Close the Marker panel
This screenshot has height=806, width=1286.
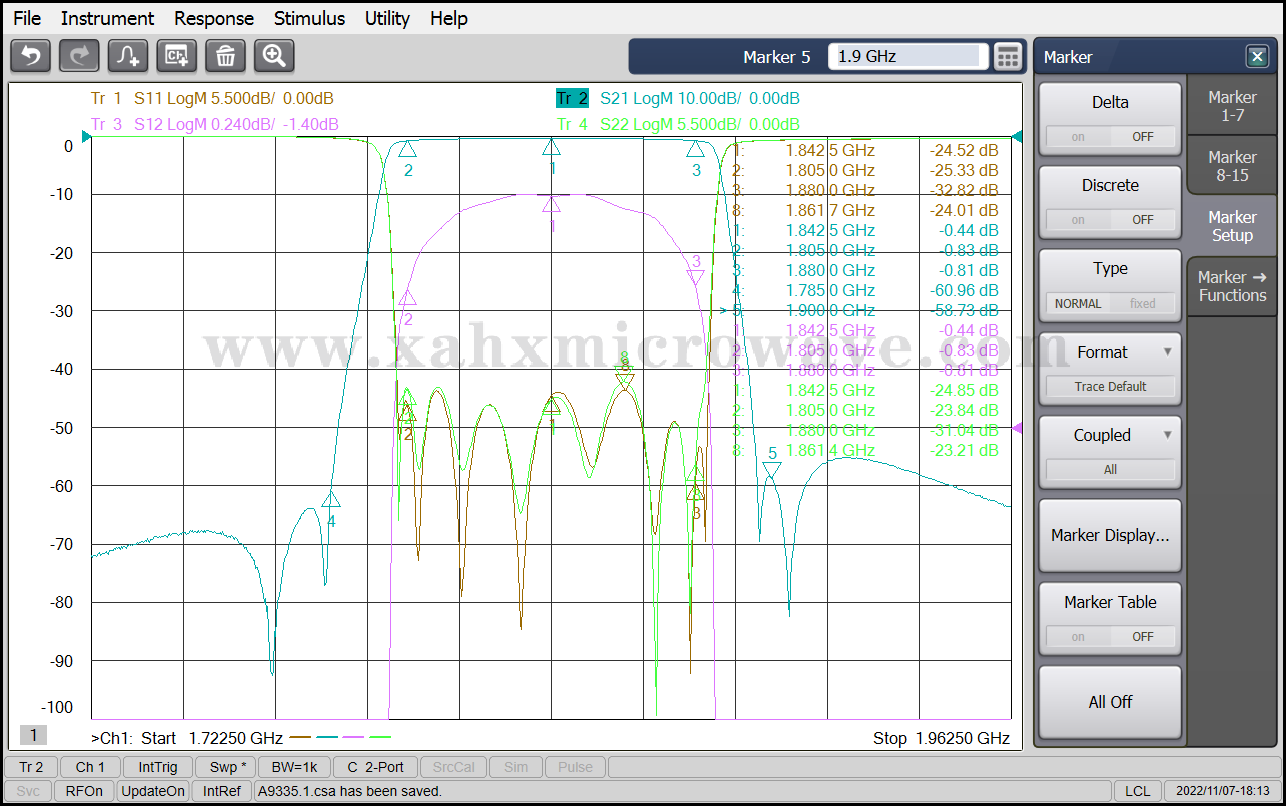[x=1257, y=57]
